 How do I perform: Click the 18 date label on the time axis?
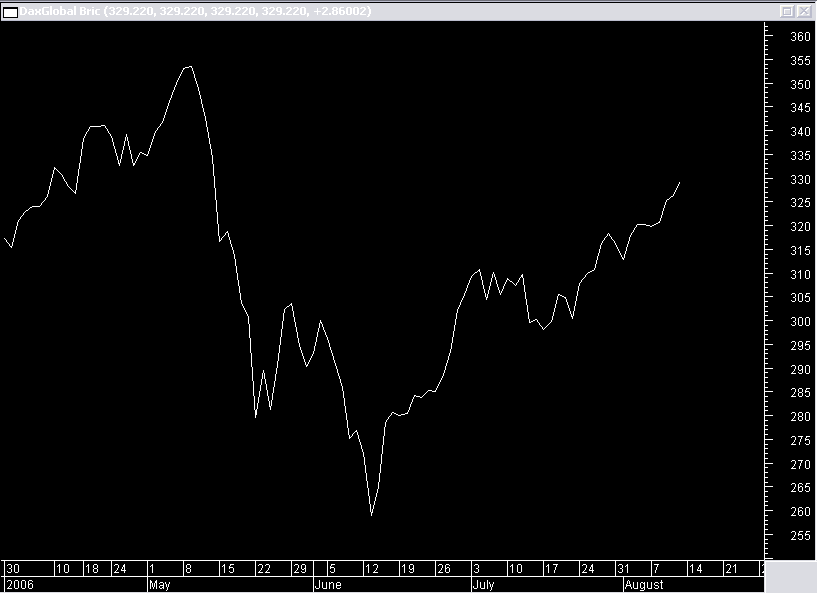point(92,569)
